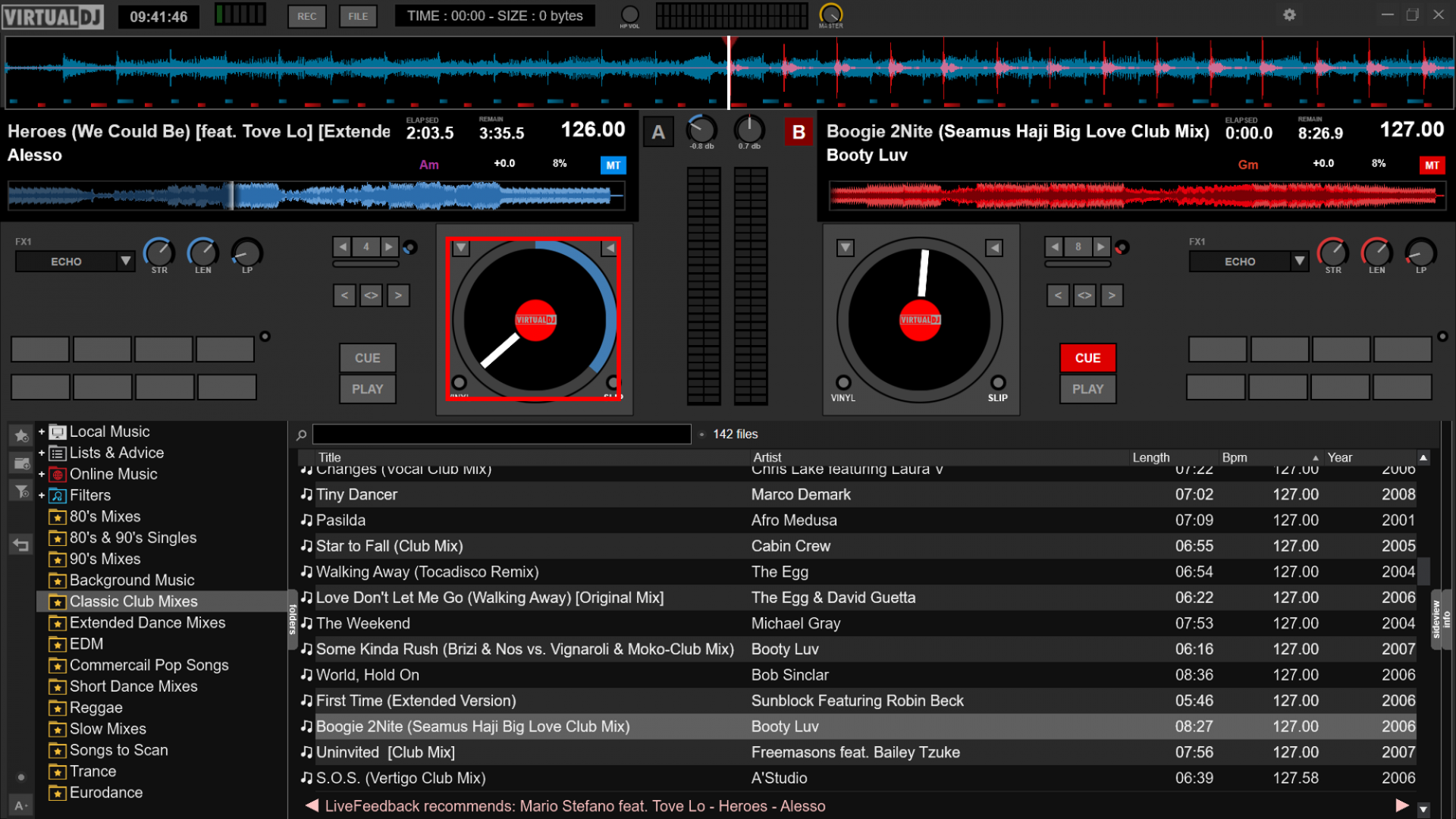The image size is (1456, 819).
Task: Sort by Artist column header
Action: pyautogui.click(x=767, y=457)
